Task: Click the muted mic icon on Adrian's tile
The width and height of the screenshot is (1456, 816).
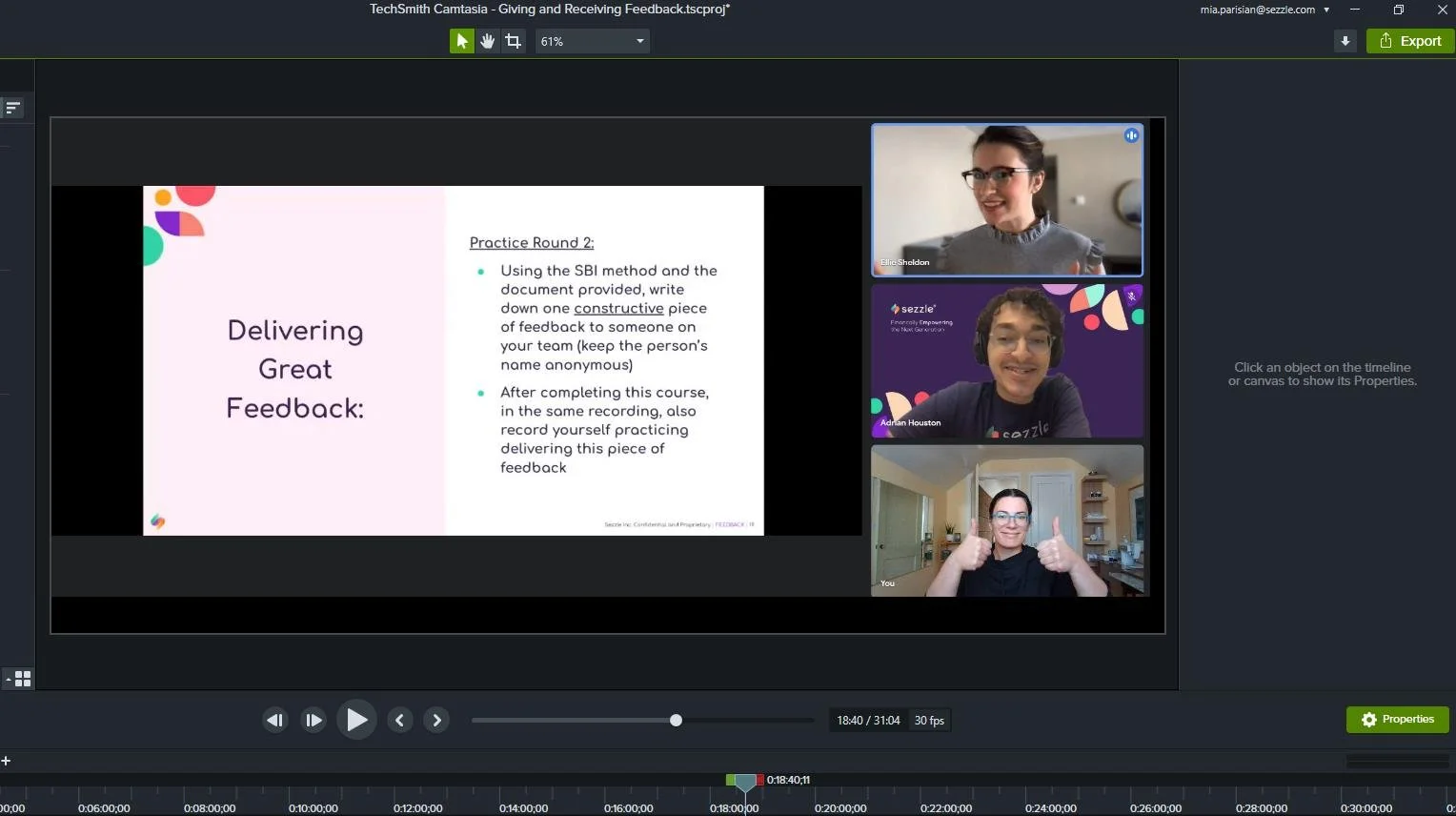Action: [1131, 296]
